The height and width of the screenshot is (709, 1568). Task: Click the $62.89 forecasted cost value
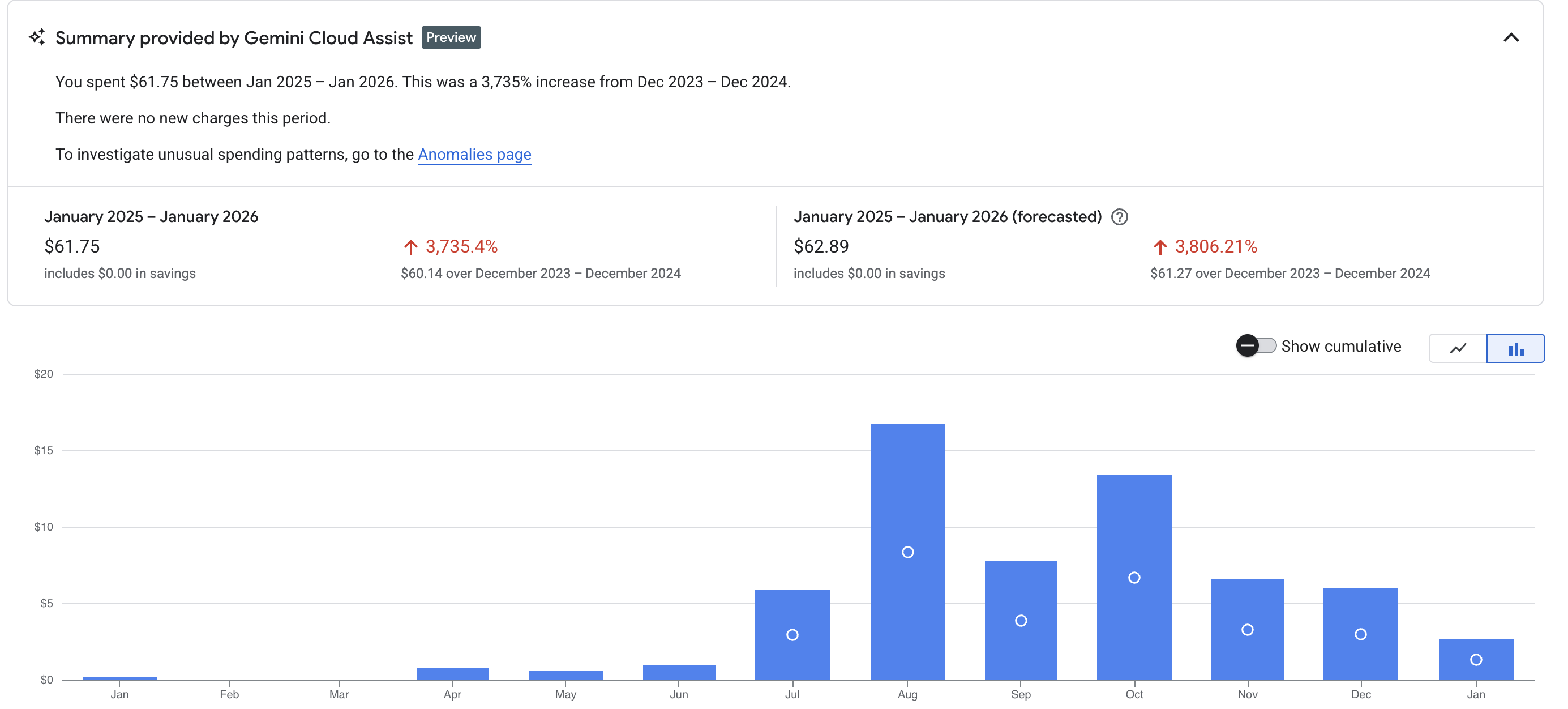pos(821,246)
